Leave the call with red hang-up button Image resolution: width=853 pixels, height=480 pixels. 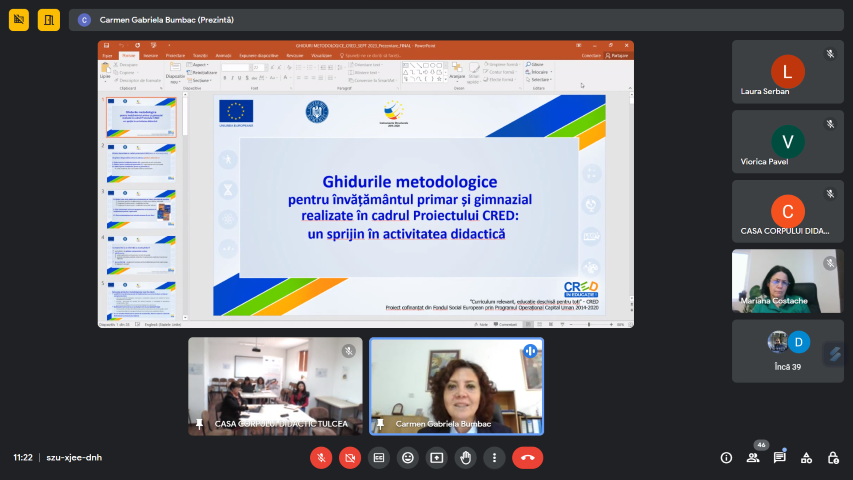click(527, 457)
